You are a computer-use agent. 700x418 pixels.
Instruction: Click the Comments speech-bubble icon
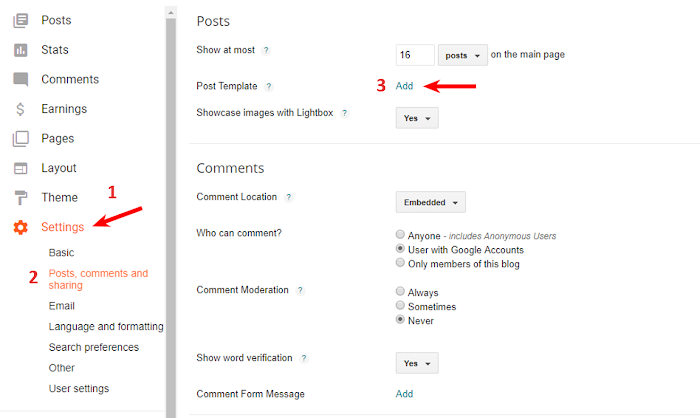pos(20,80)
